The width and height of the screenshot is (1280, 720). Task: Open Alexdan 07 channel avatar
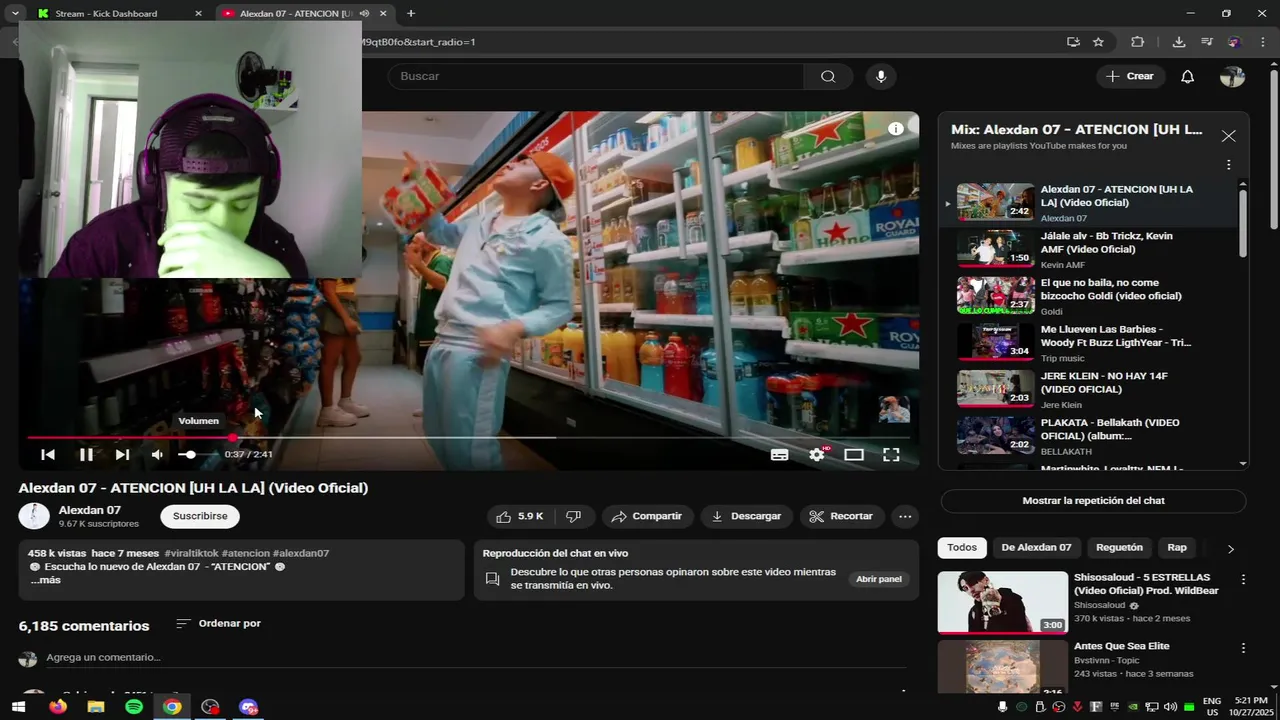tap(34, 516)
